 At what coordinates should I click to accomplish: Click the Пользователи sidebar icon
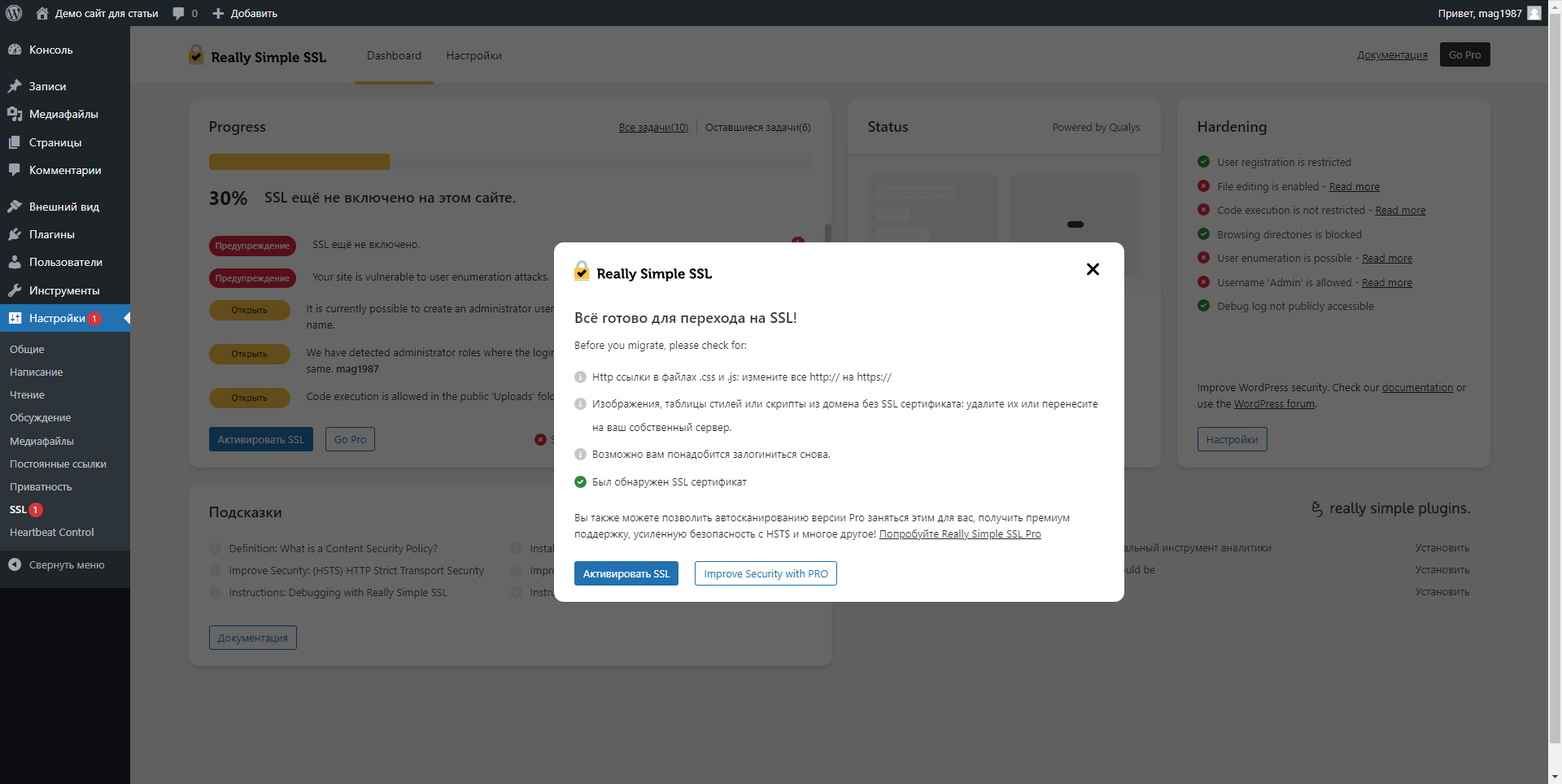point(15,262)
